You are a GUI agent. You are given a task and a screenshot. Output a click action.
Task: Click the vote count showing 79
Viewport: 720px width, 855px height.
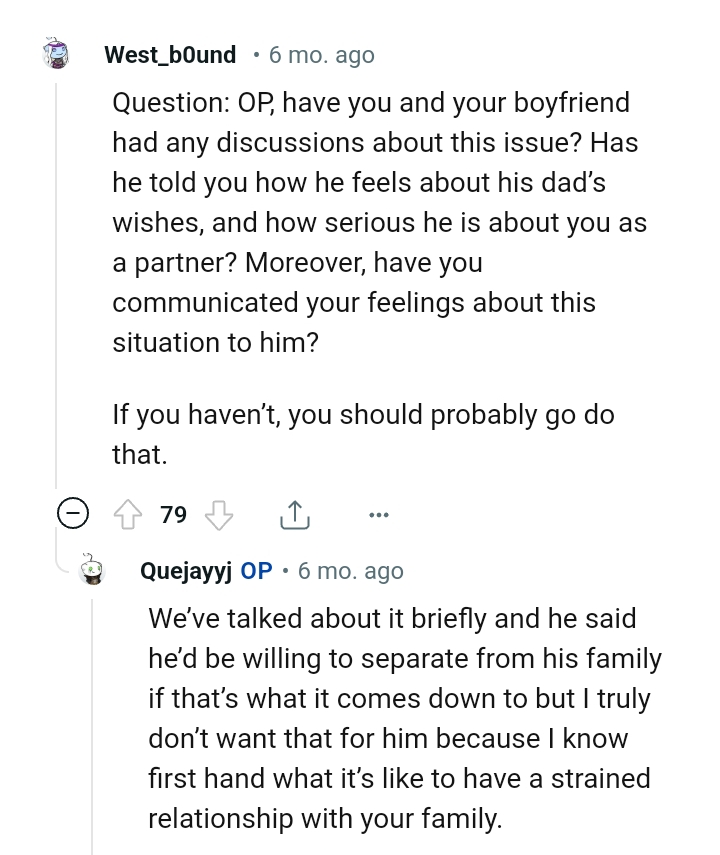[172, 514]
